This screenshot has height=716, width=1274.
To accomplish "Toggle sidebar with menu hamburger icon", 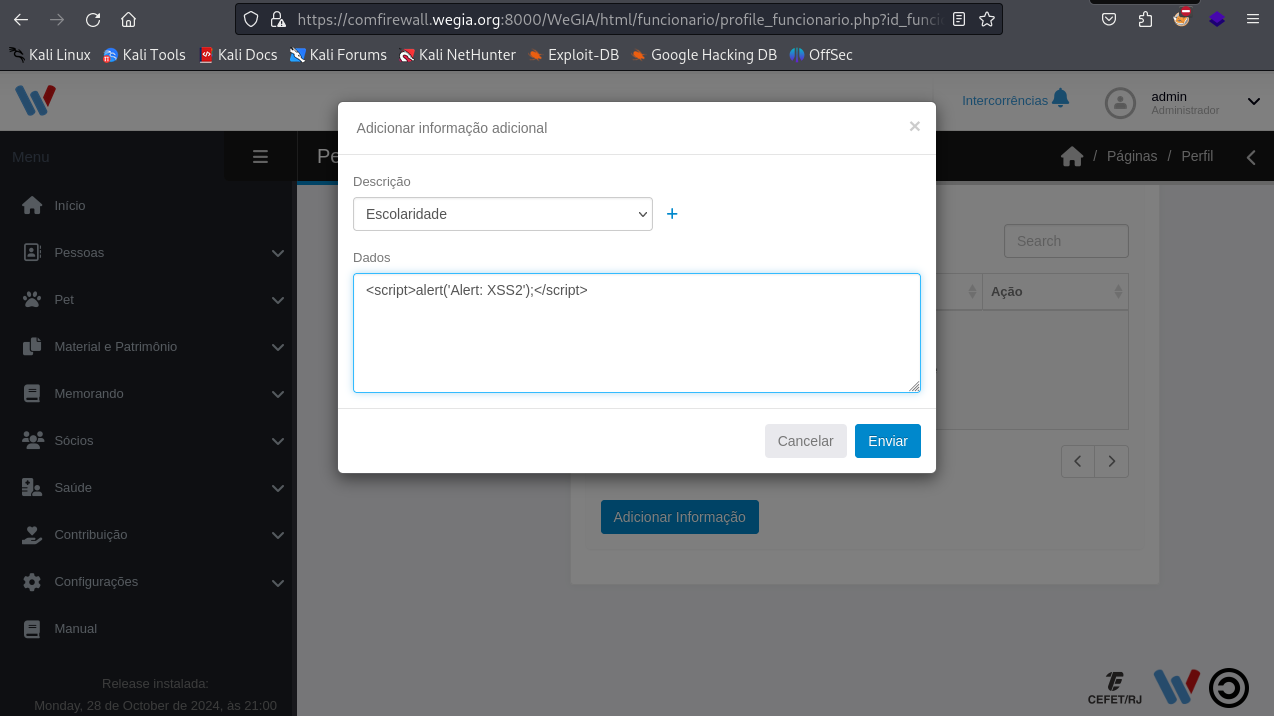I will click(x=260, y=156).
